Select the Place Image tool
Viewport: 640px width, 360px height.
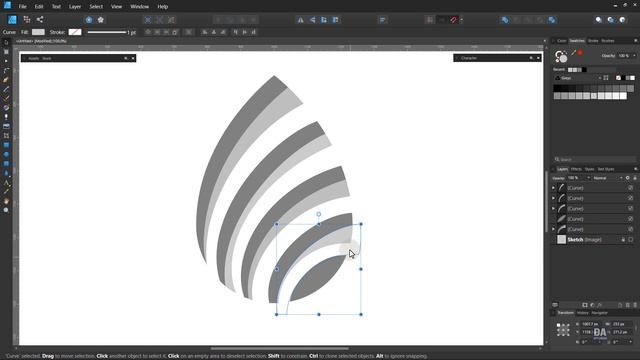6,127
